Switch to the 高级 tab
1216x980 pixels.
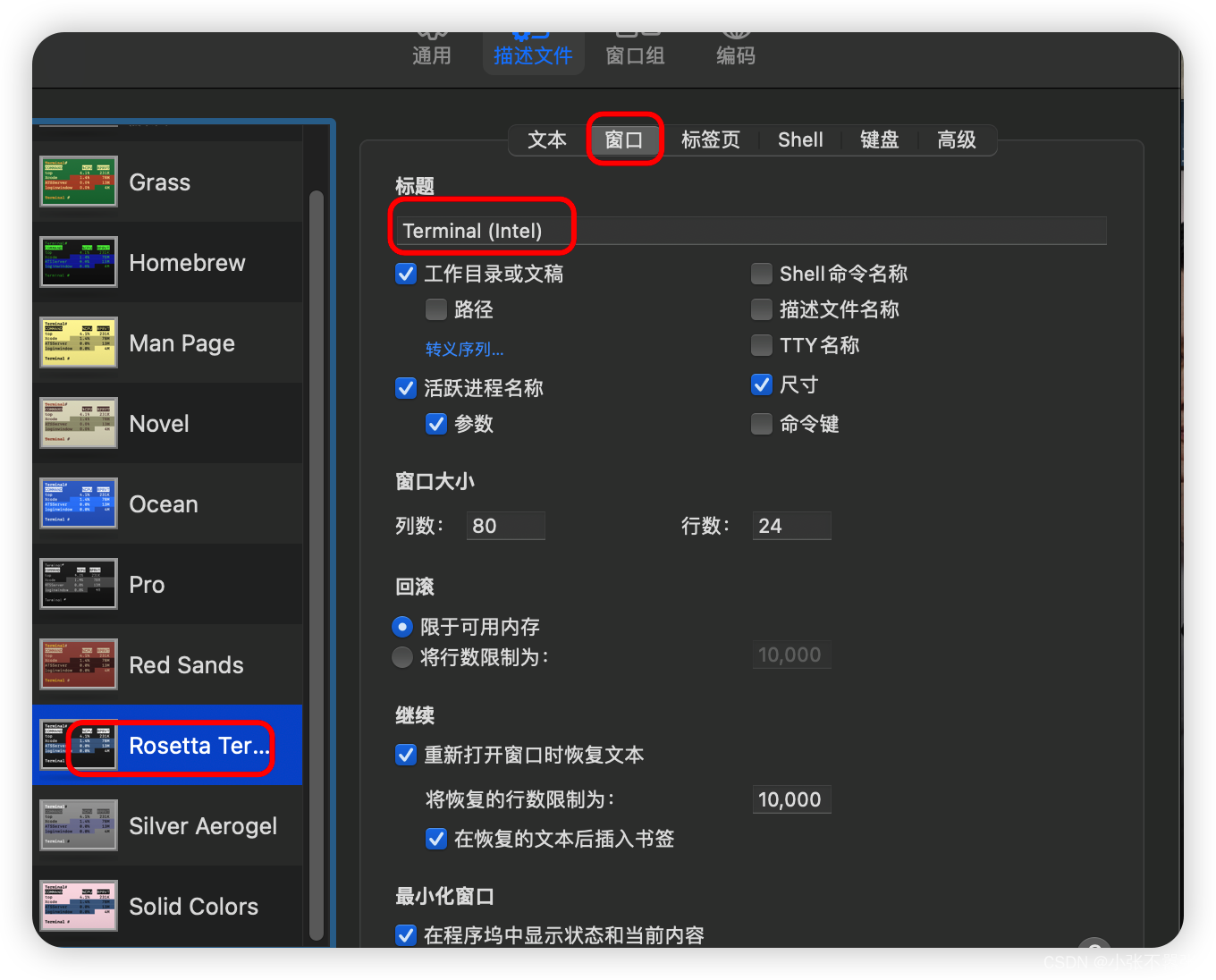point(957,139)
